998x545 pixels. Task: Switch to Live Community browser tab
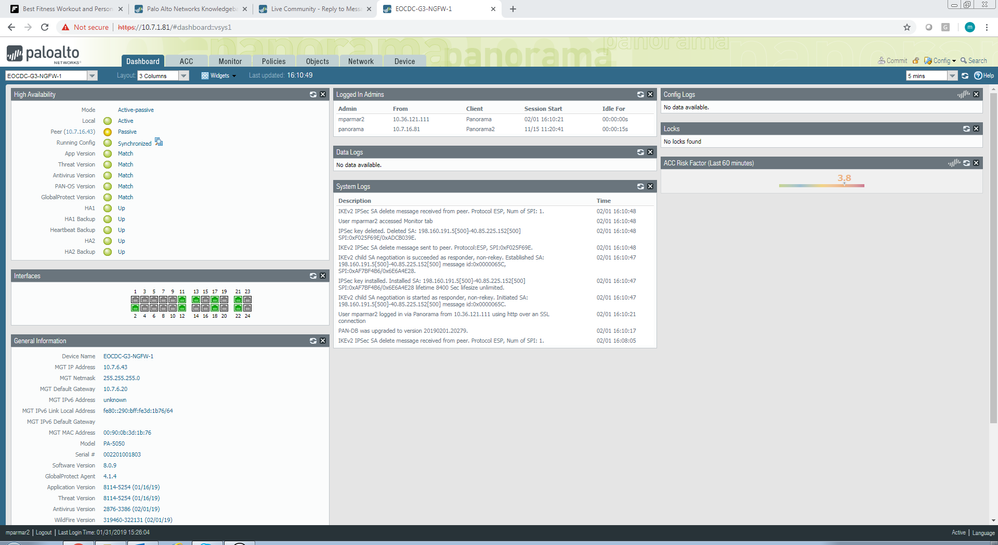[314, 9]
